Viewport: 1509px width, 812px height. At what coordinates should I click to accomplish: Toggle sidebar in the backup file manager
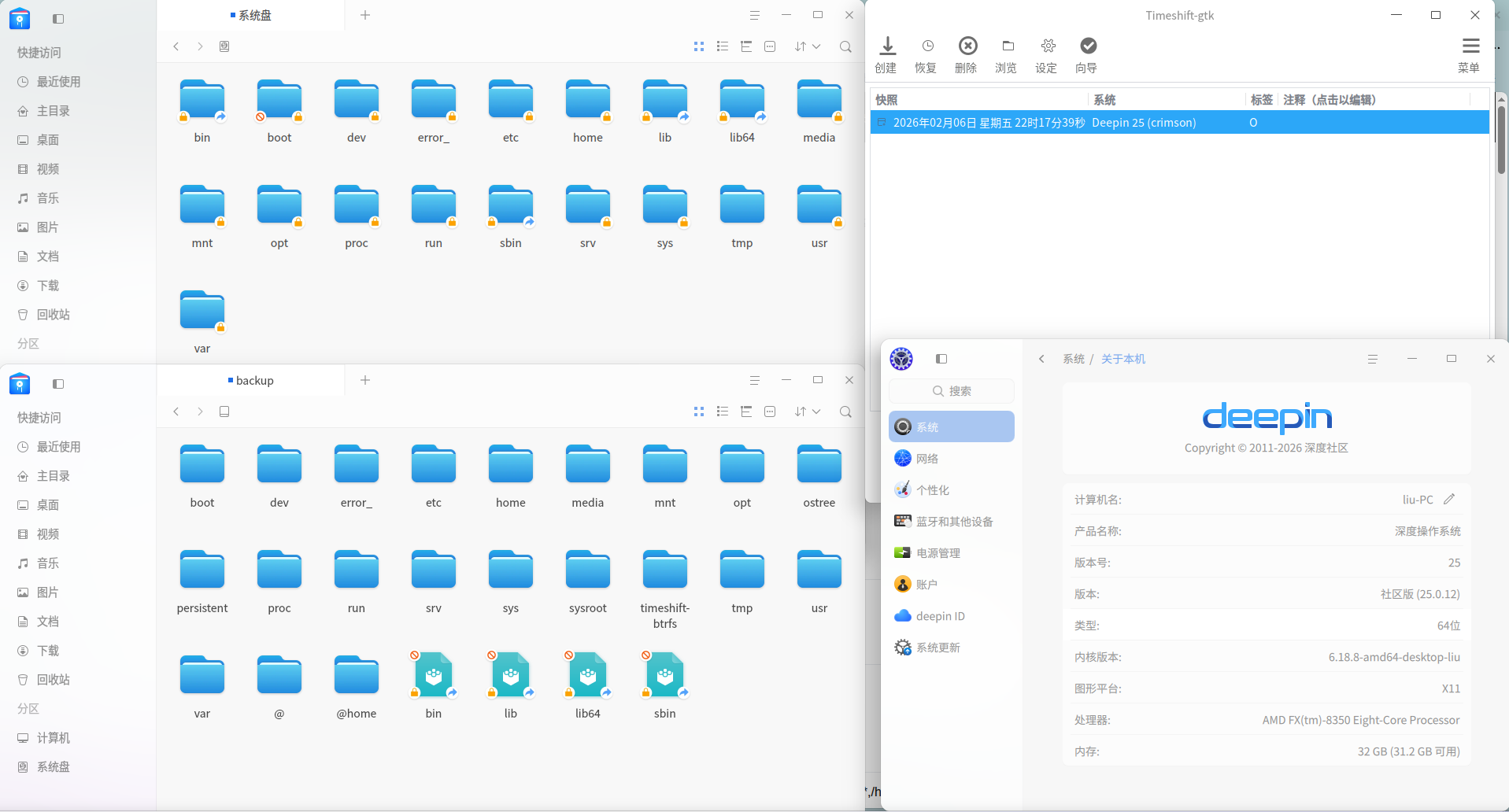click(x=58, y=384)
